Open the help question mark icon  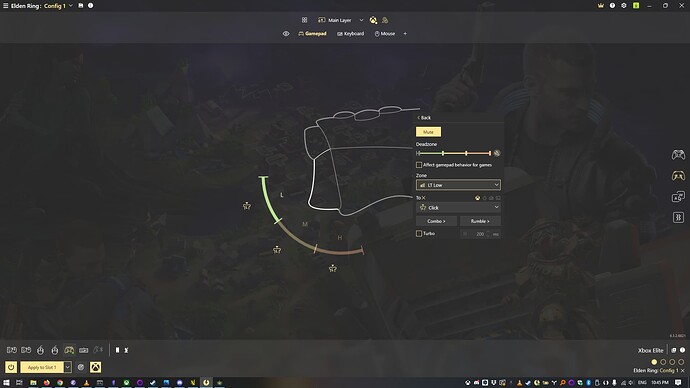point(612,6)
